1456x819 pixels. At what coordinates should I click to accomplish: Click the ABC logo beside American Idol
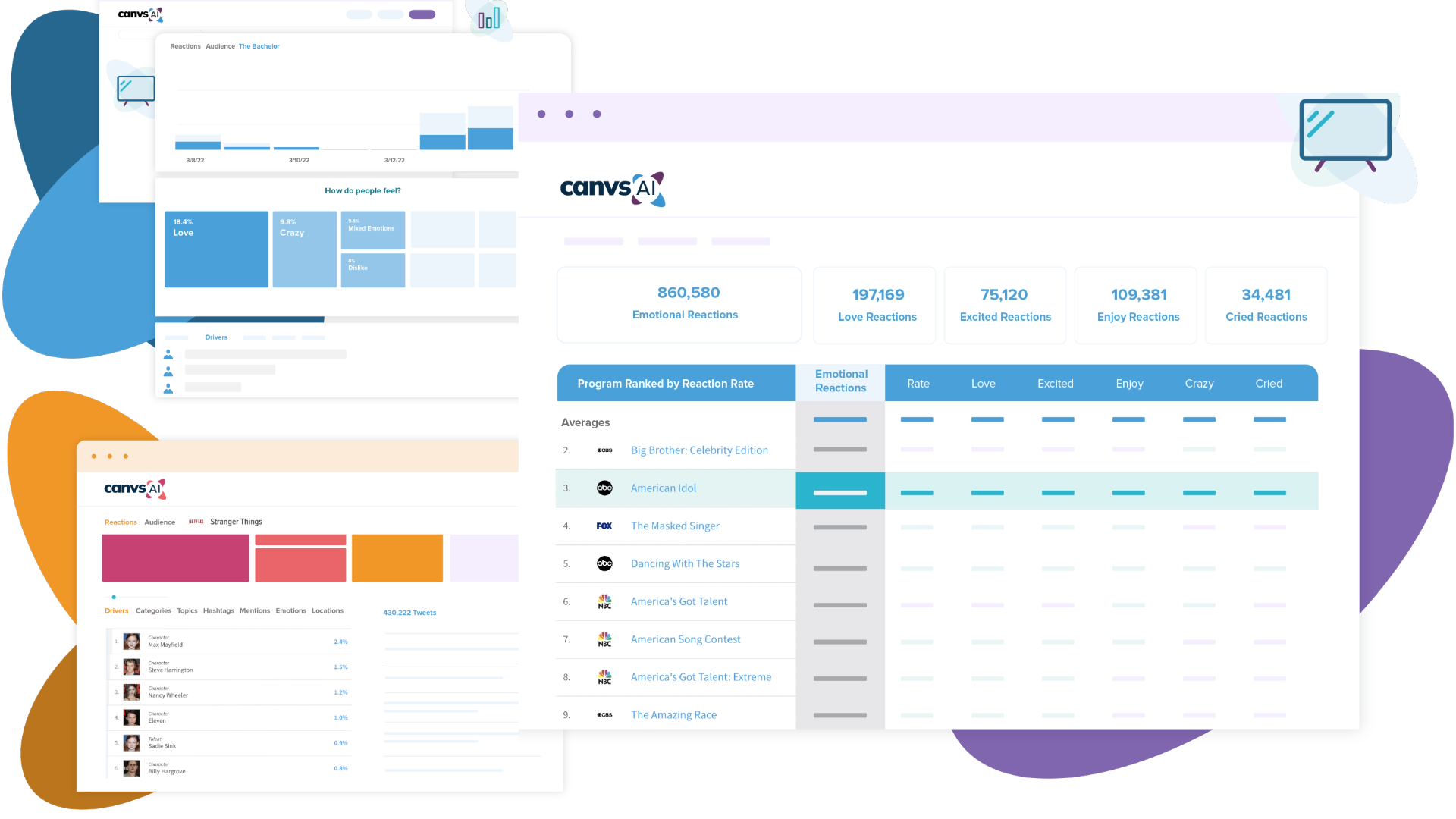pos(604,488)
